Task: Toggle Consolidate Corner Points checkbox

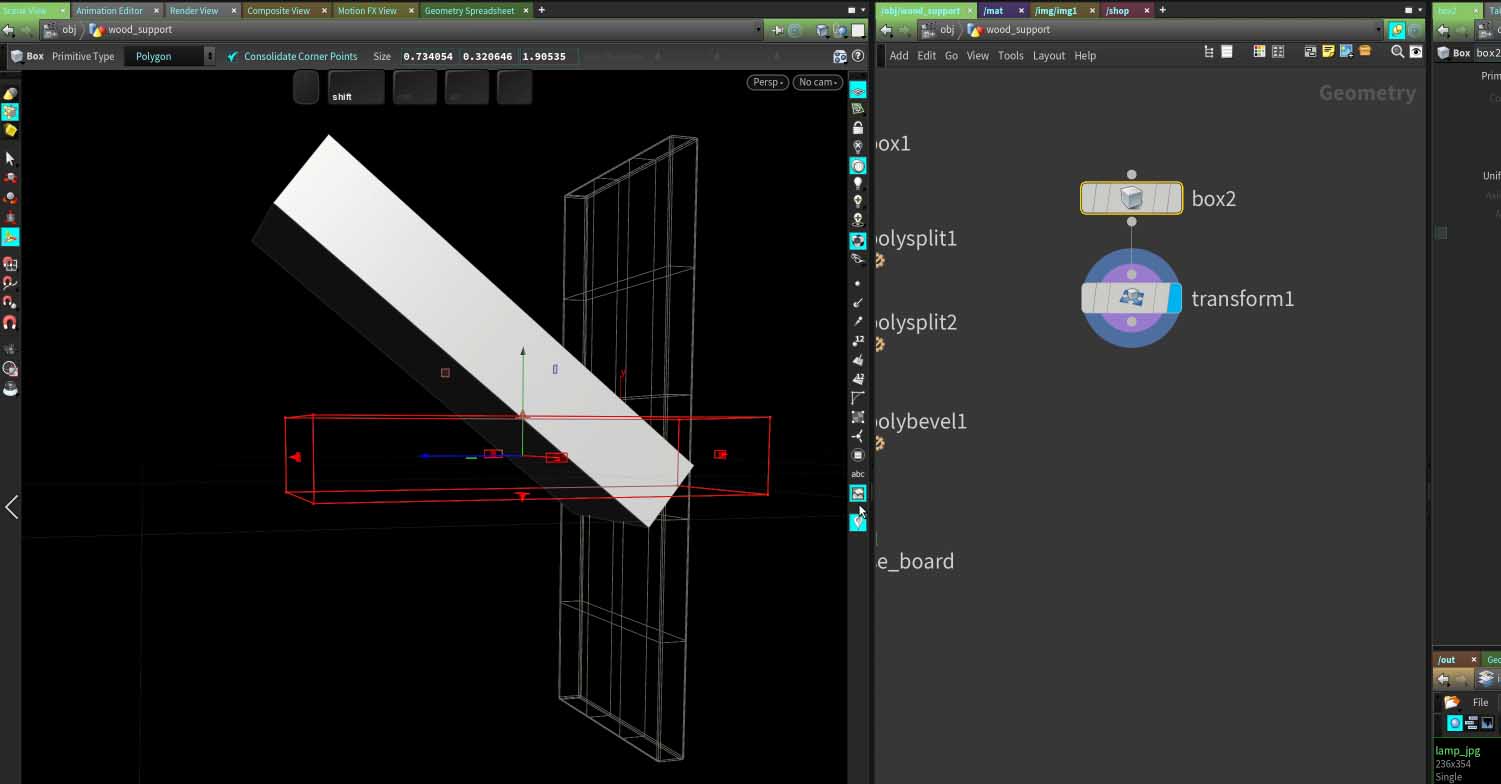Action: (x=233, y=56)
